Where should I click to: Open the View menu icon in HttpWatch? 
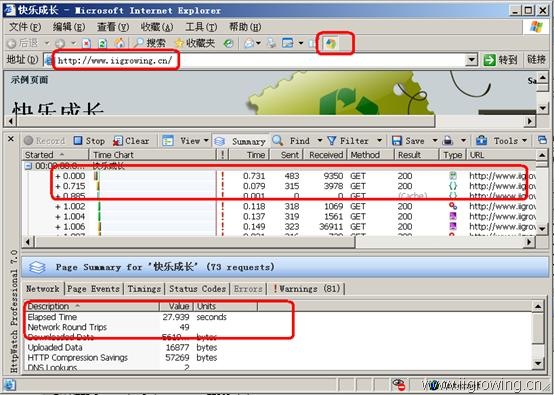tap(168, 141)
